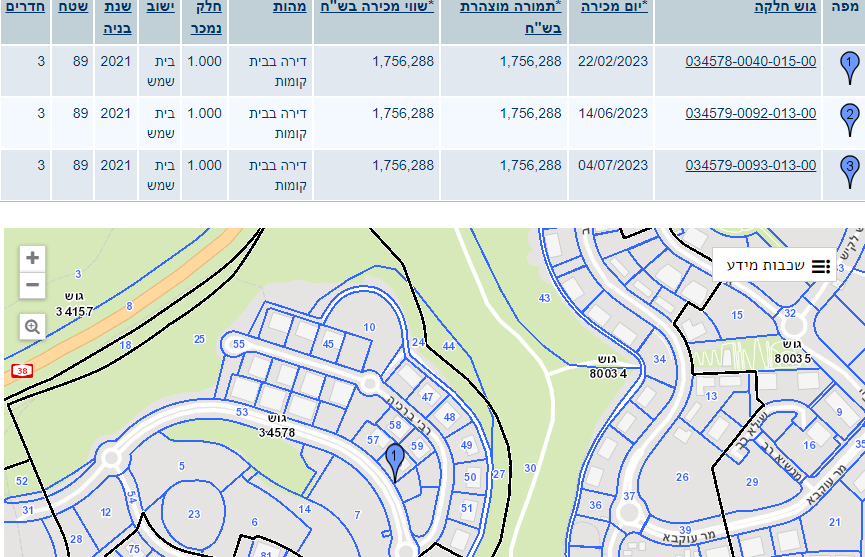This screenshot has height=557, width=865.
Task: Sort by תמורה מוצהרת בש"ח column header
Action: coord(510,17)
